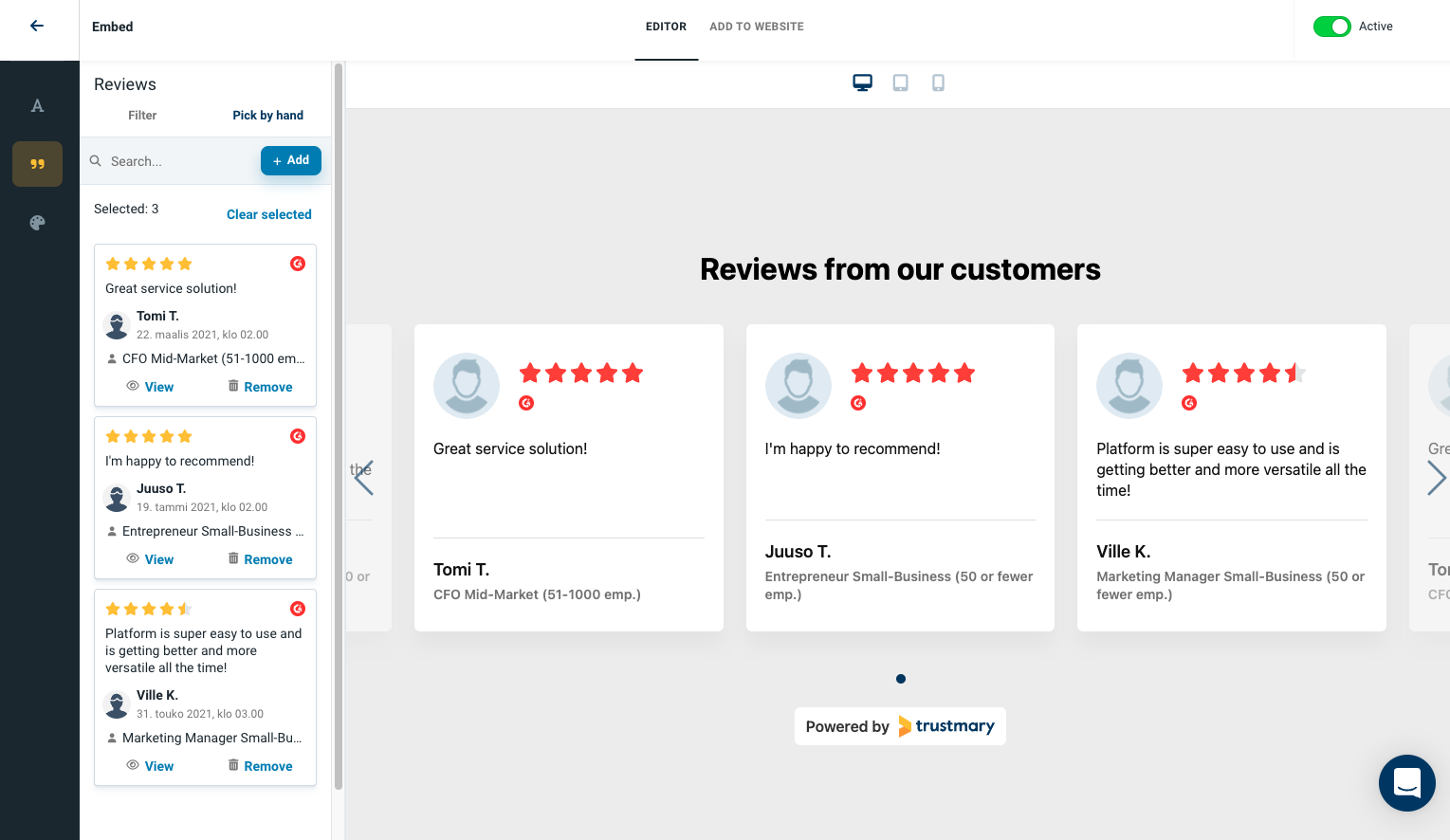Toggle the widget Active switch
Screen dimensions: 1450x840
(1332, 27)
